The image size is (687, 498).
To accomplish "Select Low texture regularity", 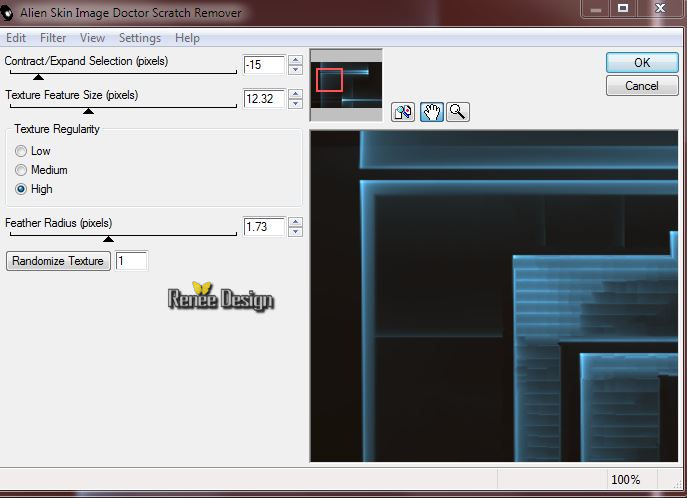I will (21, 151).
